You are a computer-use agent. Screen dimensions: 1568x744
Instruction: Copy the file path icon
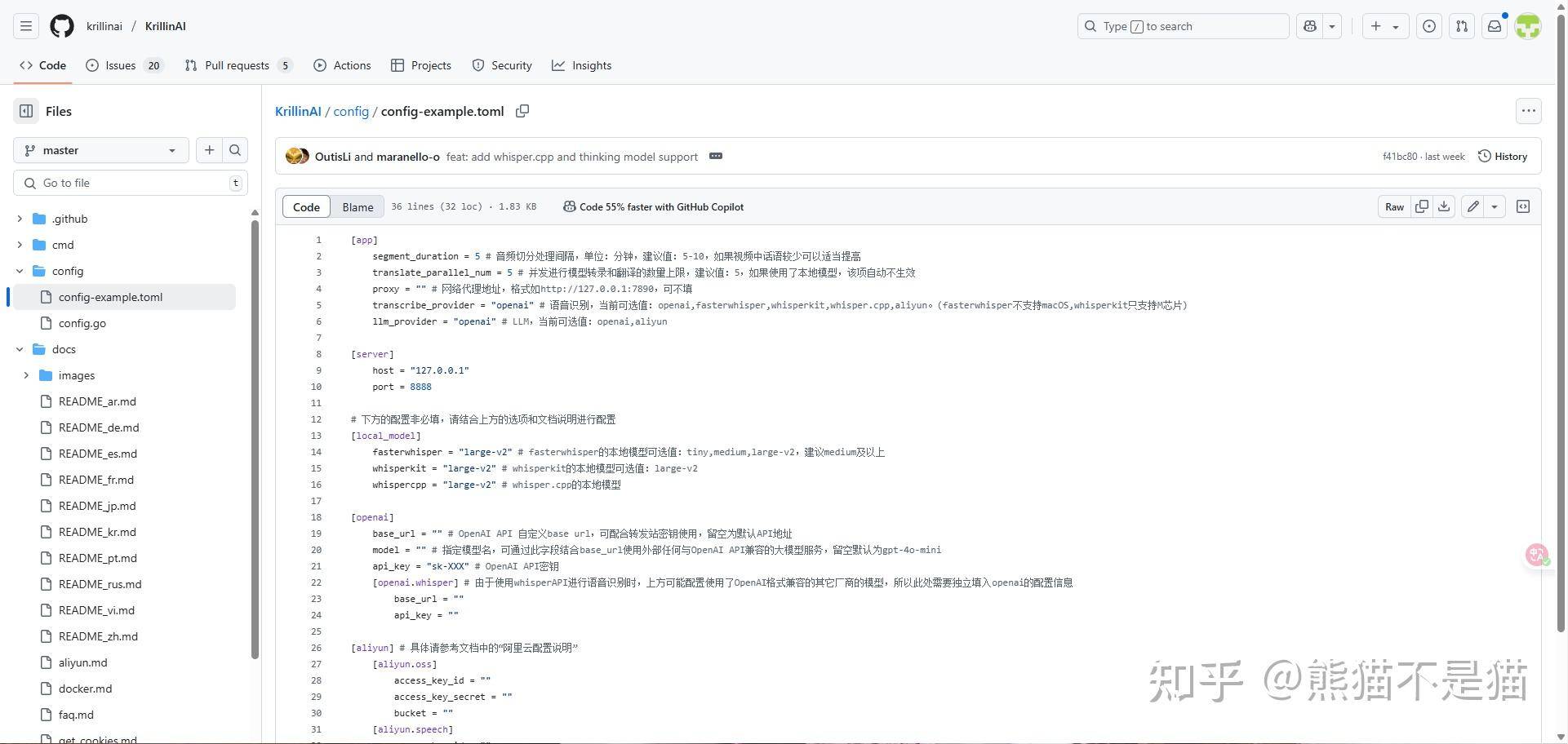coord(522,111)
